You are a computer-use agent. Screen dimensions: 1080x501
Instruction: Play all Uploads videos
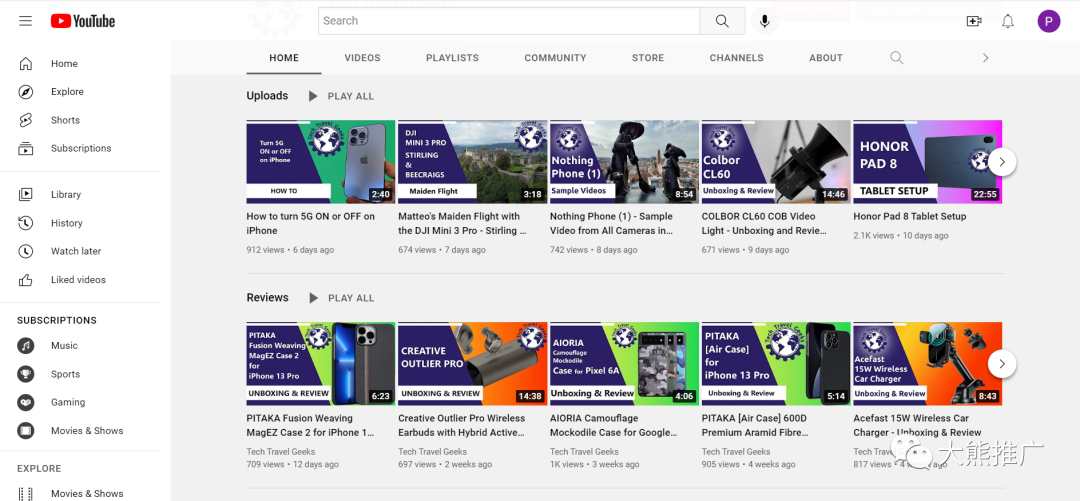pyautogui.click(x=342, y=96)
